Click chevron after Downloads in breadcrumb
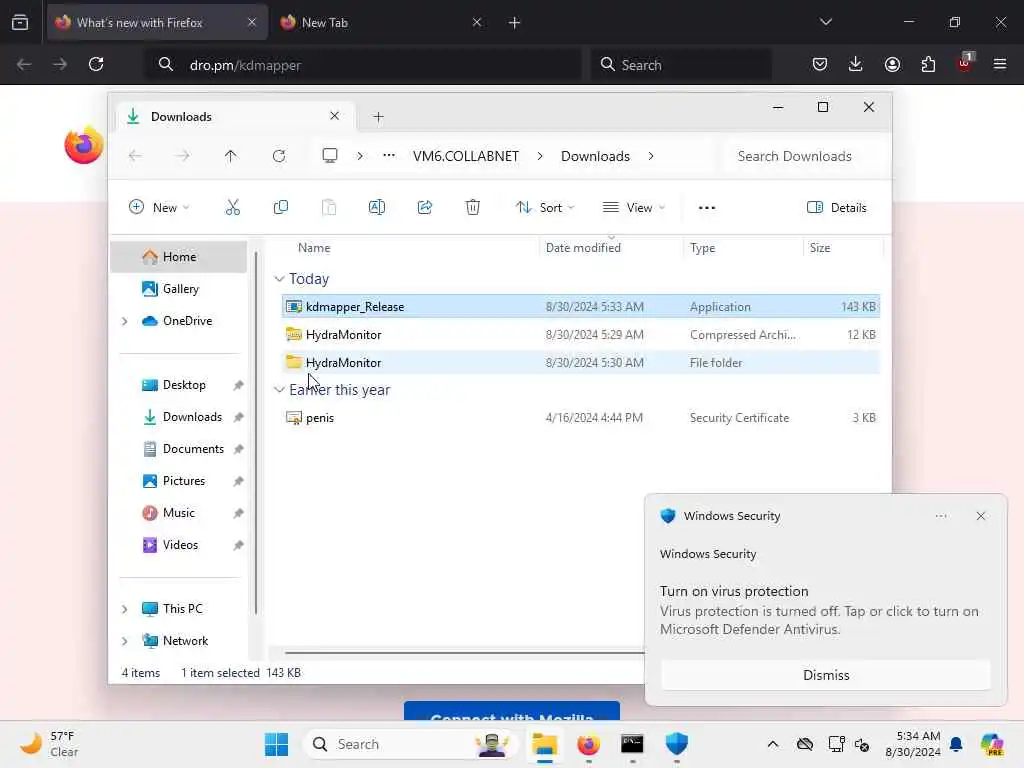 651,156
